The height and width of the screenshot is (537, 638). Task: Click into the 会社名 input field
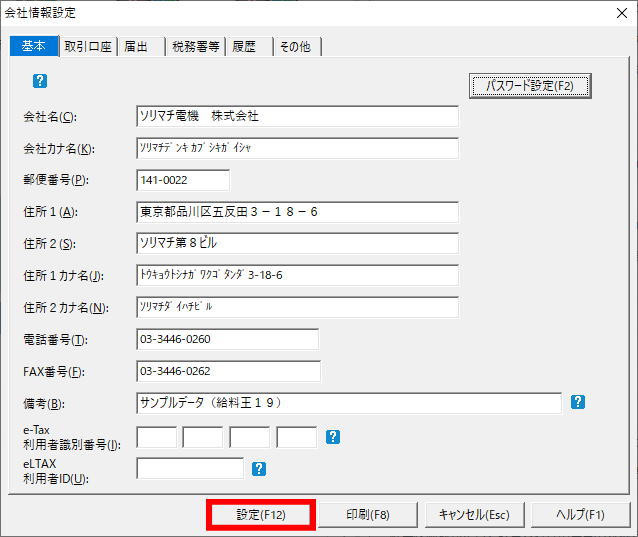pyautogui.click(x=297, y=116)
